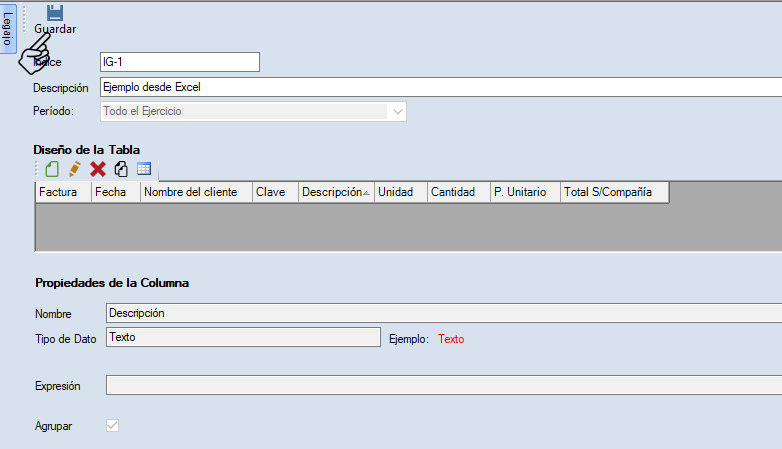This screenshot has width=782, height=449.
Task: Click the Guardar save icon
Action: coord(55,12)
